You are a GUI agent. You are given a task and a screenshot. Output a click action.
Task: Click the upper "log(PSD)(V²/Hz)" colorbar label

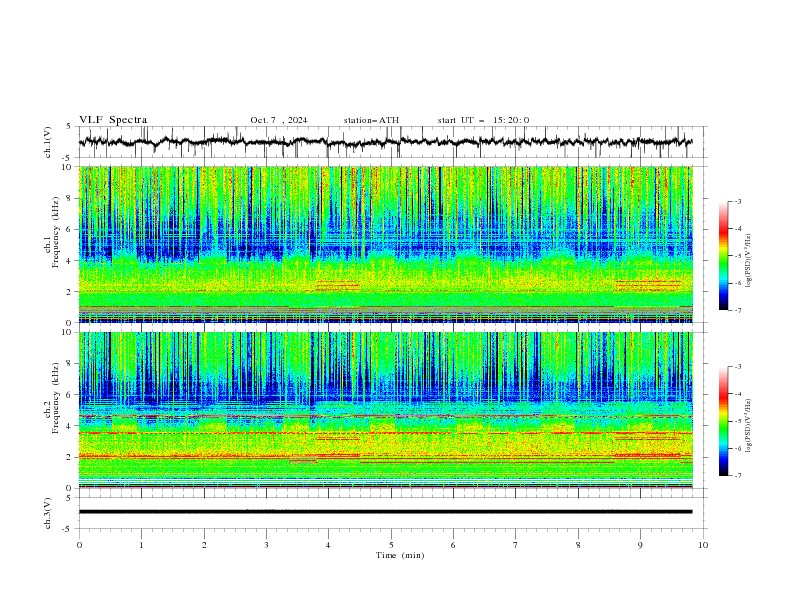[x=748, y=261]
